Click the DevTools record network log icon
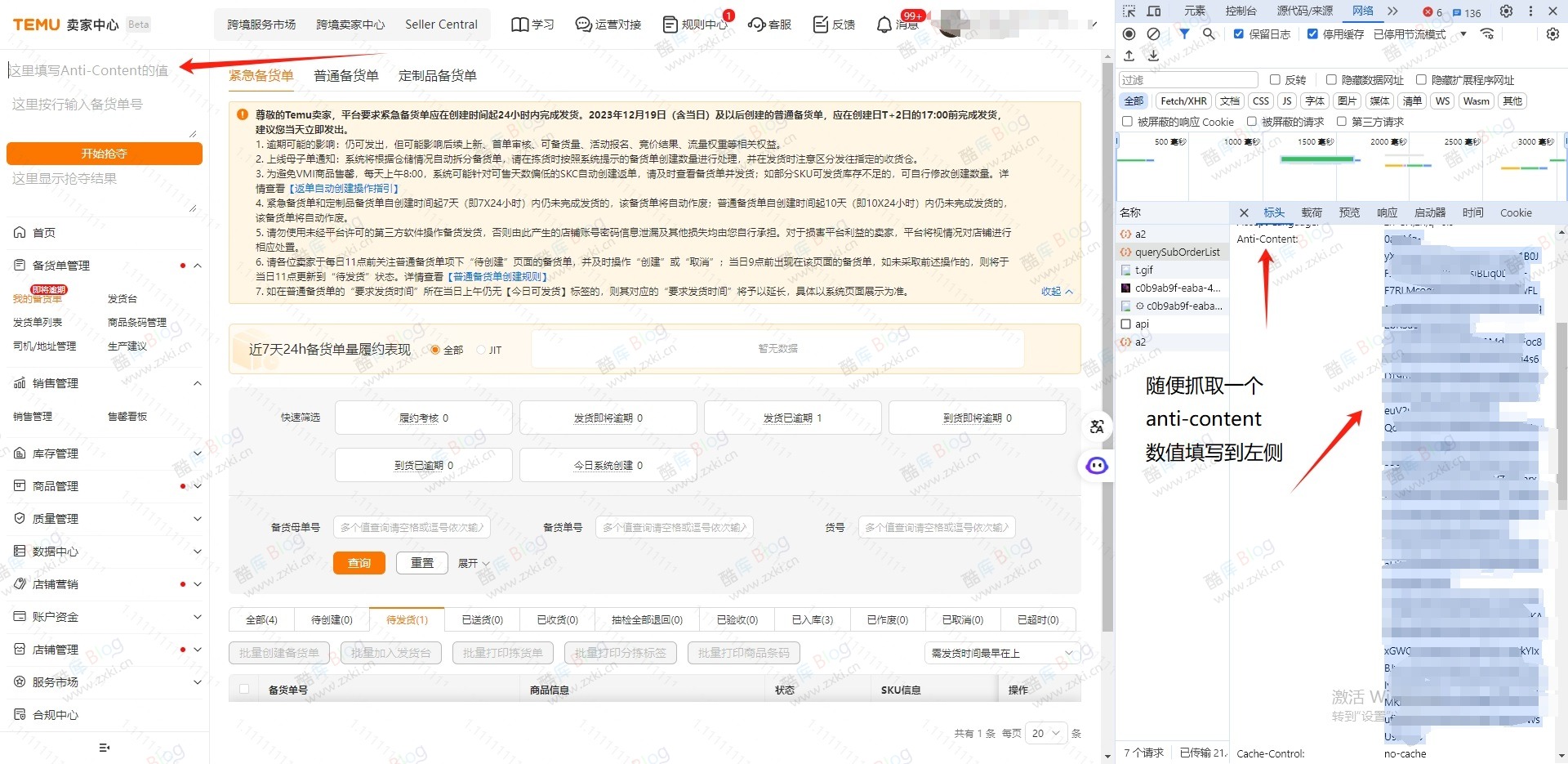The height and width of the screenshot is (764, 1568). (x=1129, y=34)
